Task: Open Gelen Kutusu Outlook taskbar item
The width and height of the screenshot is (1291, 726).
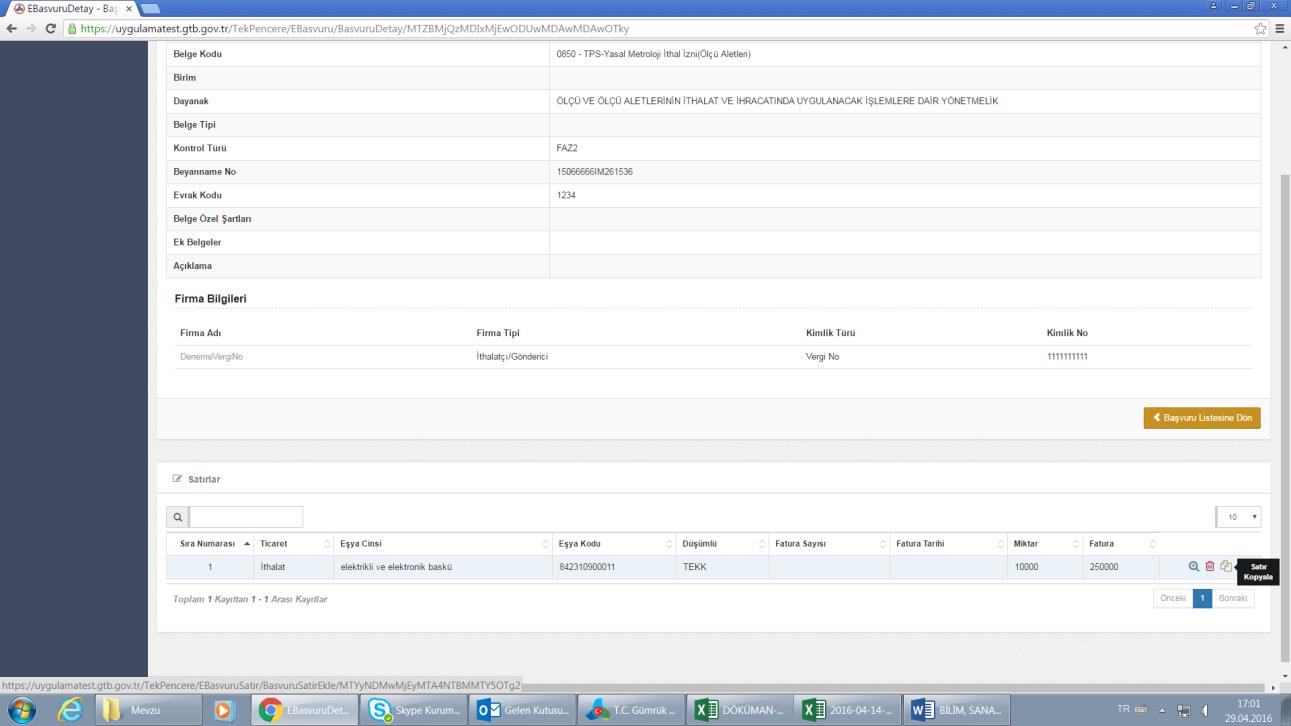Action: coord(521,709)
